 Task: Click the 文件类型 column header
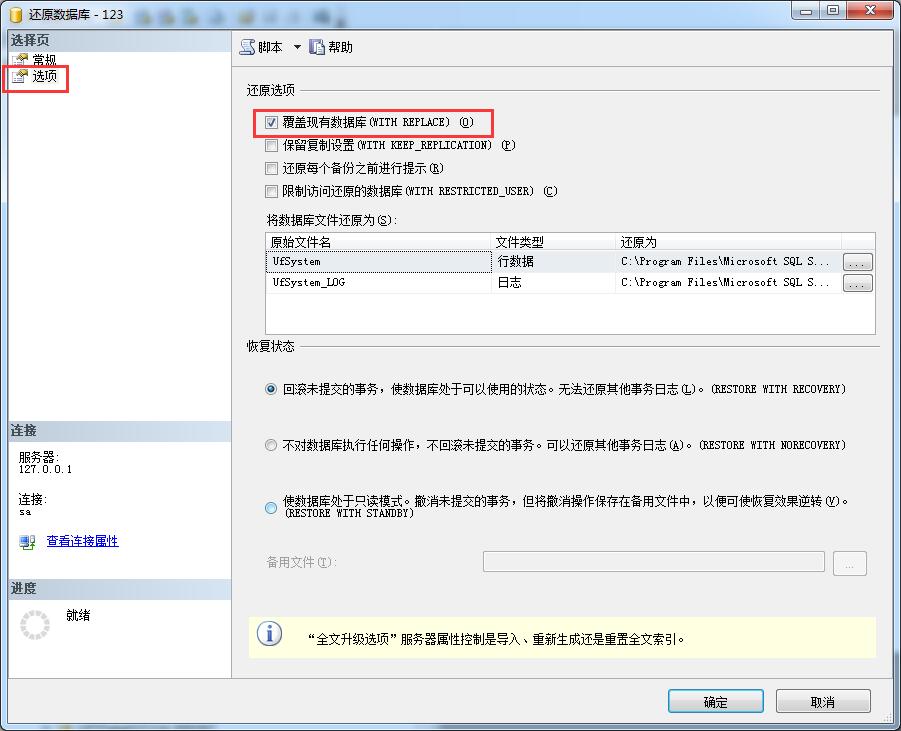click(x=553, y=242)
